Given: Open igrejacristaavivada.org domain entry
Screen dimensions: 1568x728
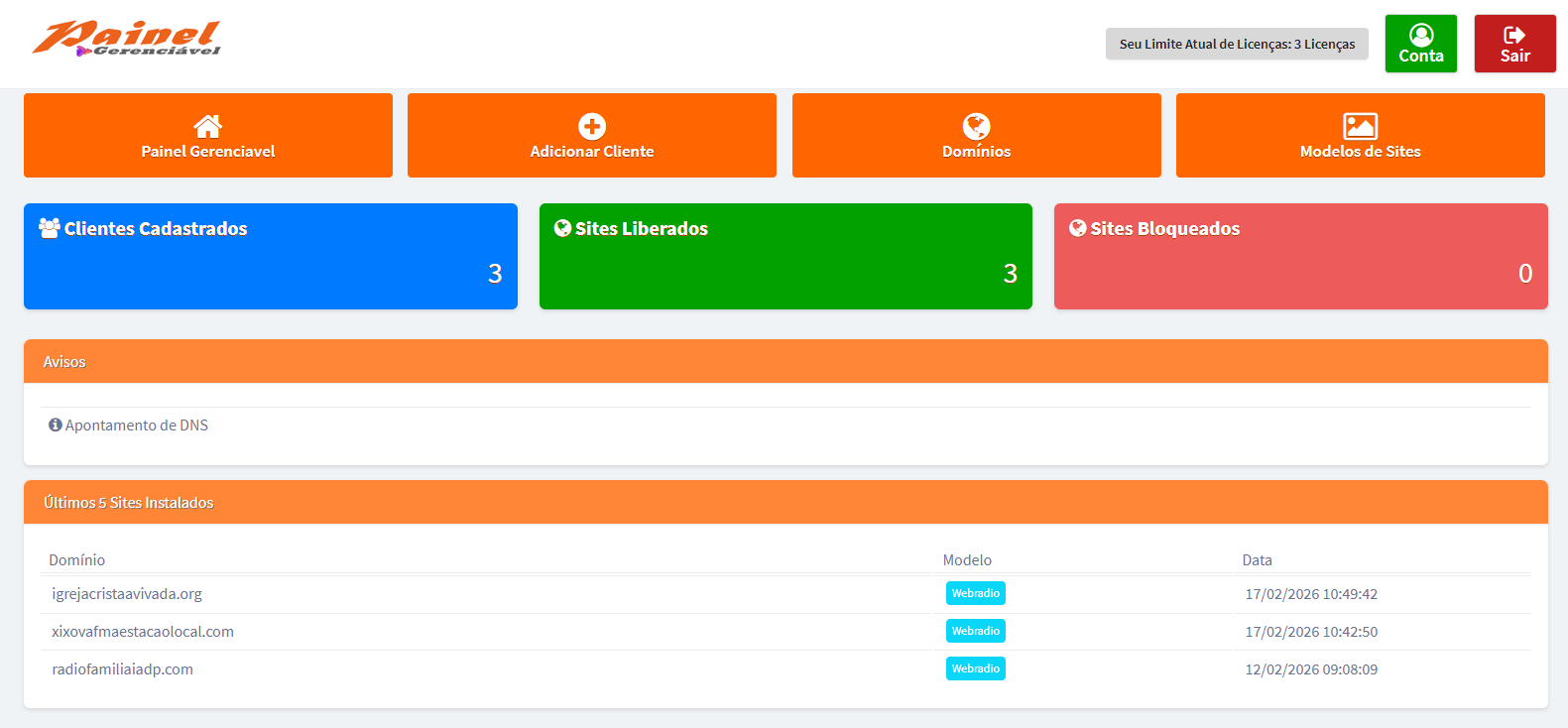Looking at the screenshot, I should (x=127, y=594).
